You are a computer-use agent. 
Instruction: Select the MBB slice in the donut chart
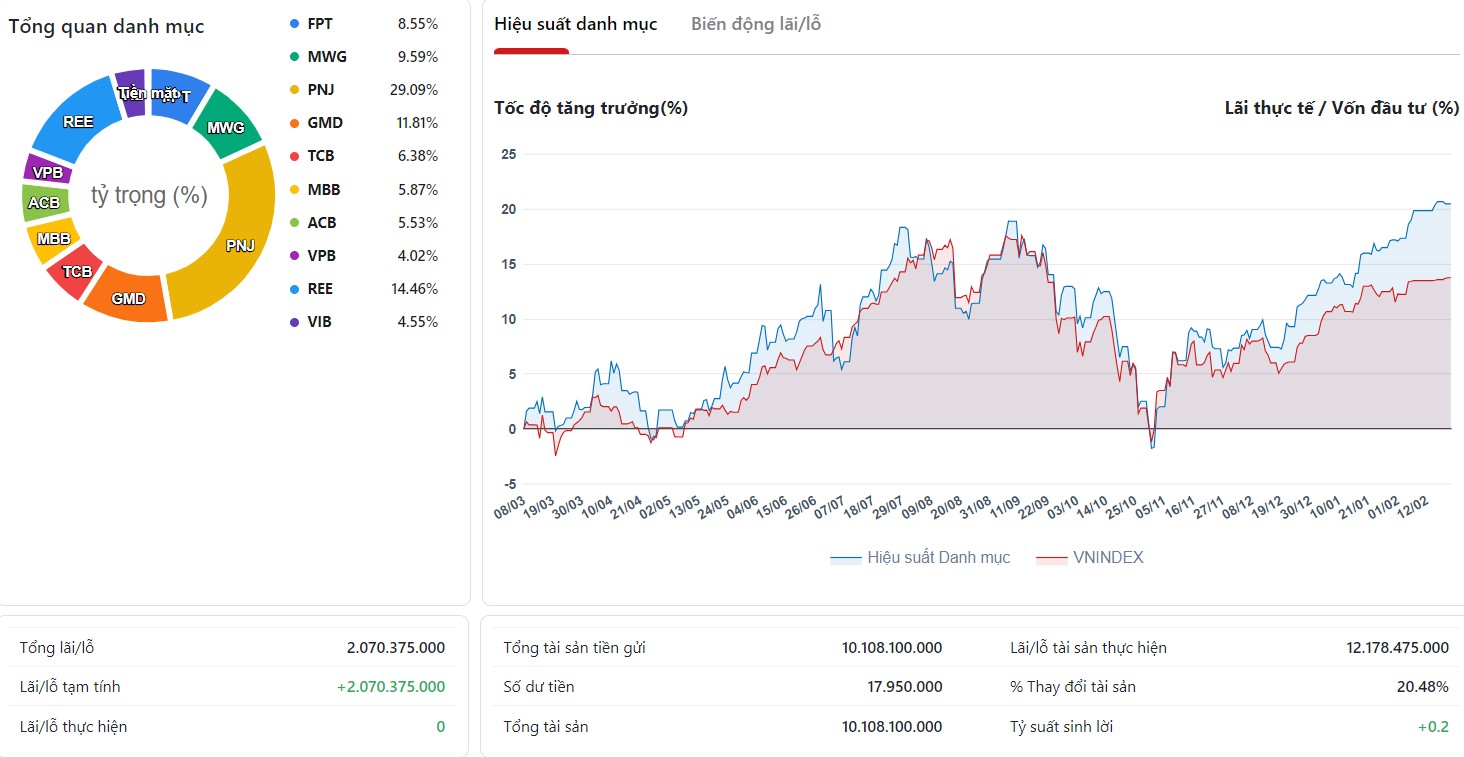click(54, 239)
